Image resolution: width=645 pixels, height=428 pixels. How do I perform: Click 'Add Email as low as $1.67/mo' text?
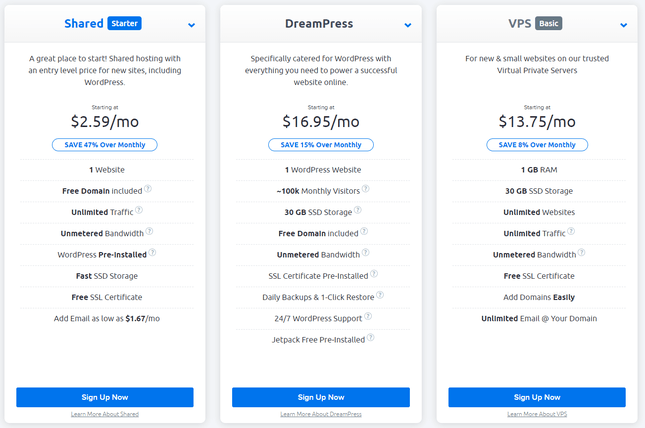[x=107, y=319]
